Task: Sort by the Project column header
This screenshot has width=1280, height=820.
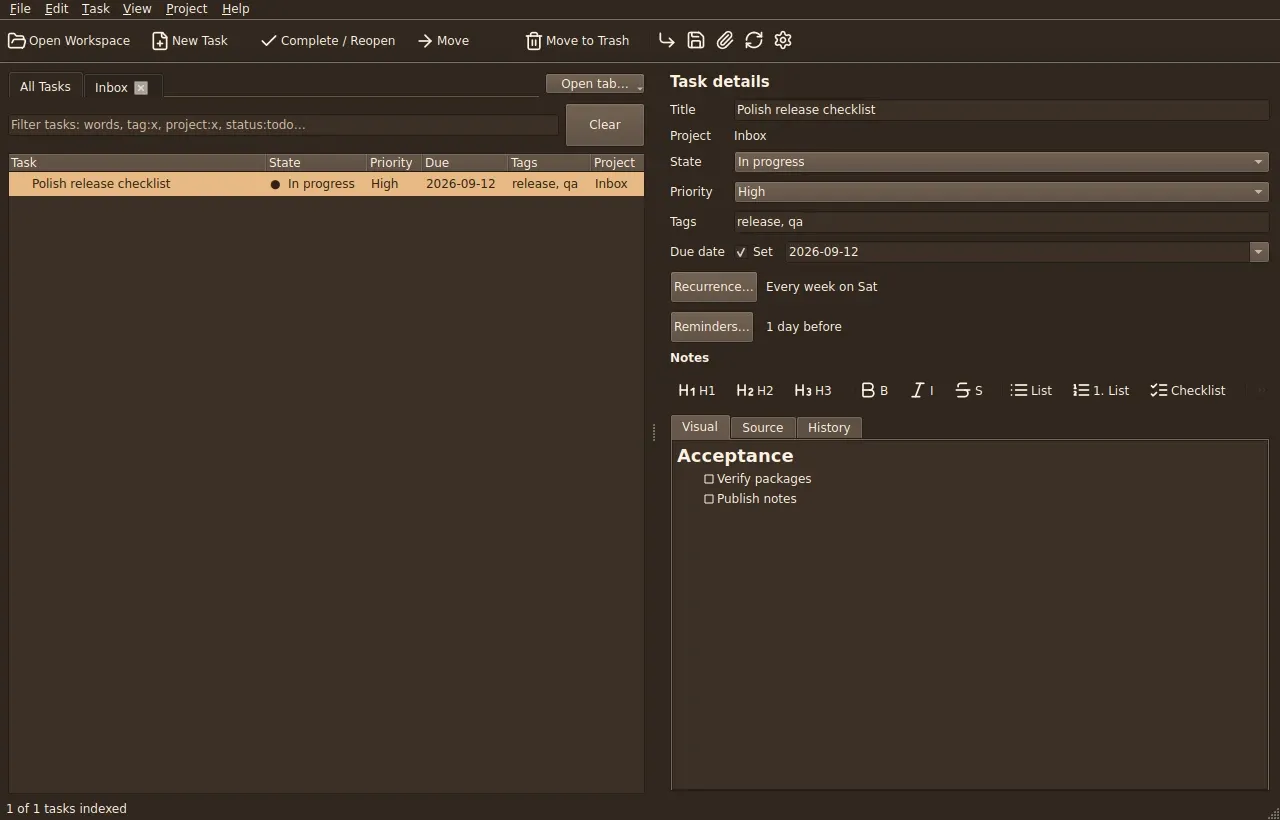Action: 617,163
